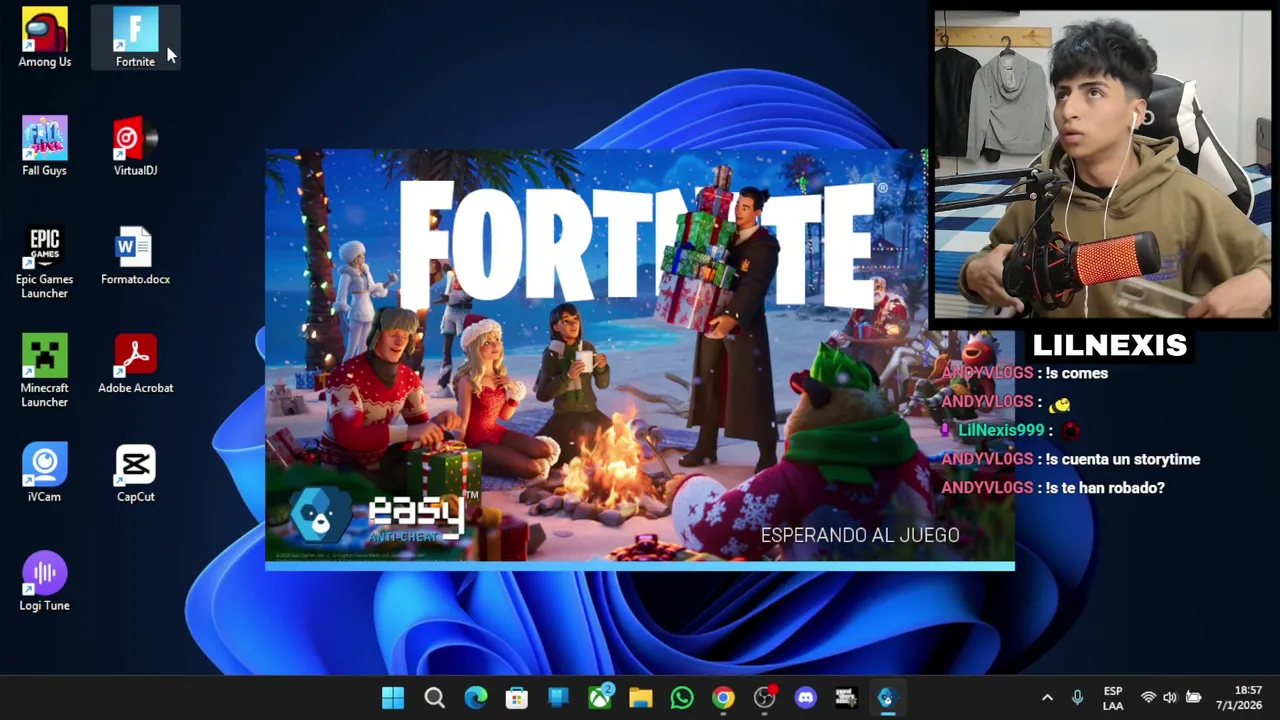Select the Fortnite desktop shortcut
Image resolution: width=1280 pixels, height=720 pixels.
click(x=135, y=38)
